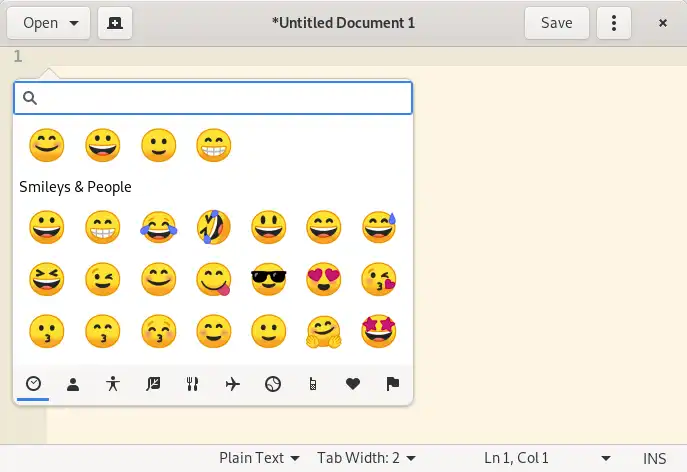Viewport: 687px width, 472px height.
Task: Save the untitled document
Action: pyautogui.click(x=556, y=23)
